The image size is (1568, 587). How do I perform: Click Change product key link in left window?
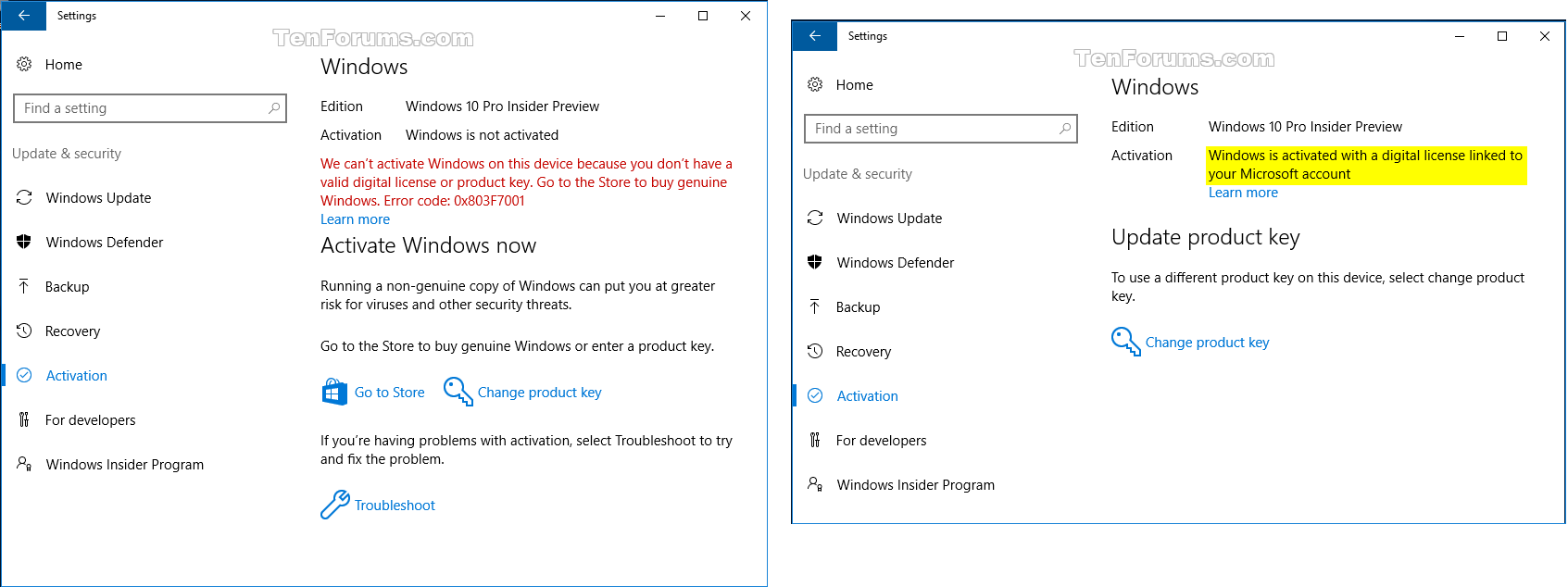[540, 393]
